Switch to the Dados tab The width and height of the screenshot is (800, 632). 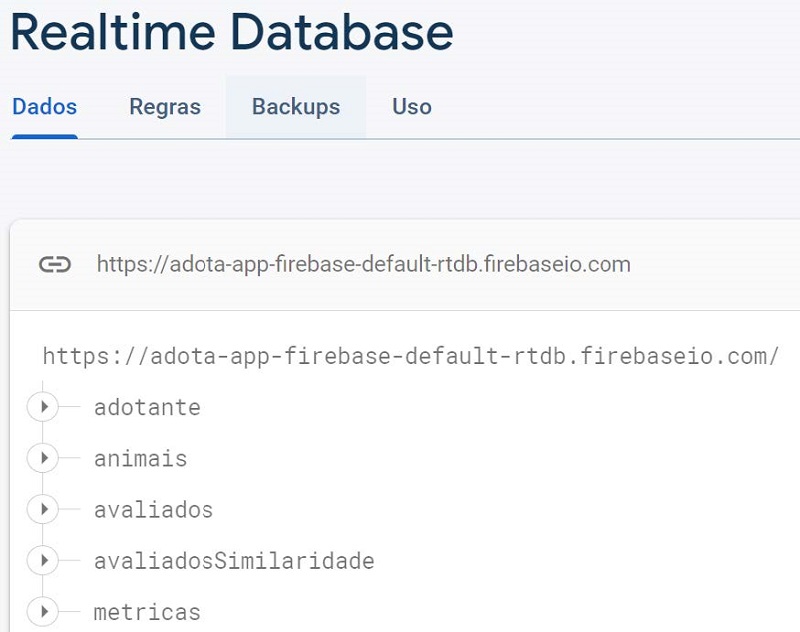coord(44,107)
